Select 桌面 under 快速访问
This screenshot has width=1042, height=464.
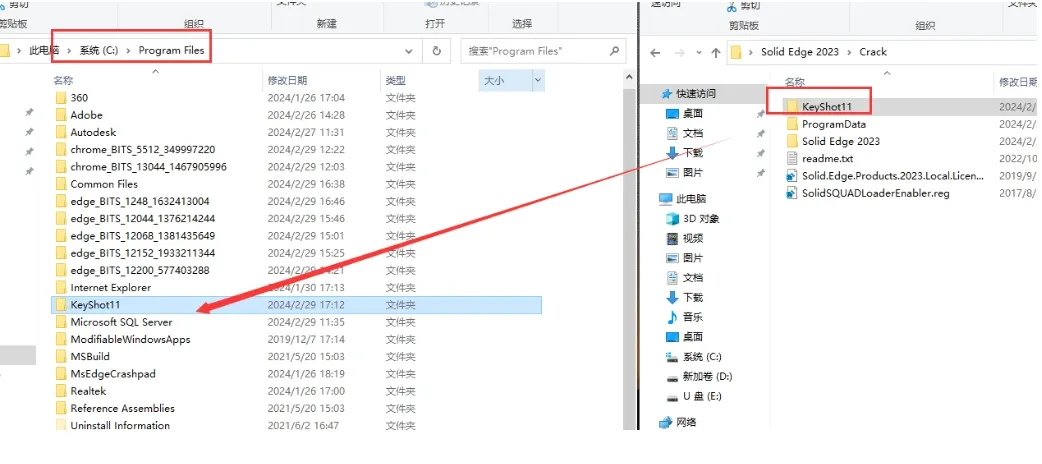click(x=684, y=114)
